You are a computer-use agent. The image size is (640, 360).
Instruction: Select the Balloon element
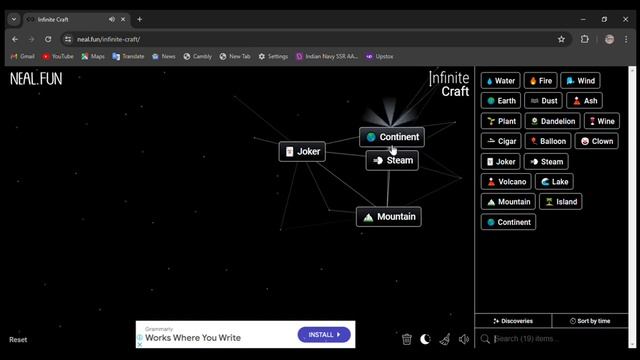click(548, 141)
